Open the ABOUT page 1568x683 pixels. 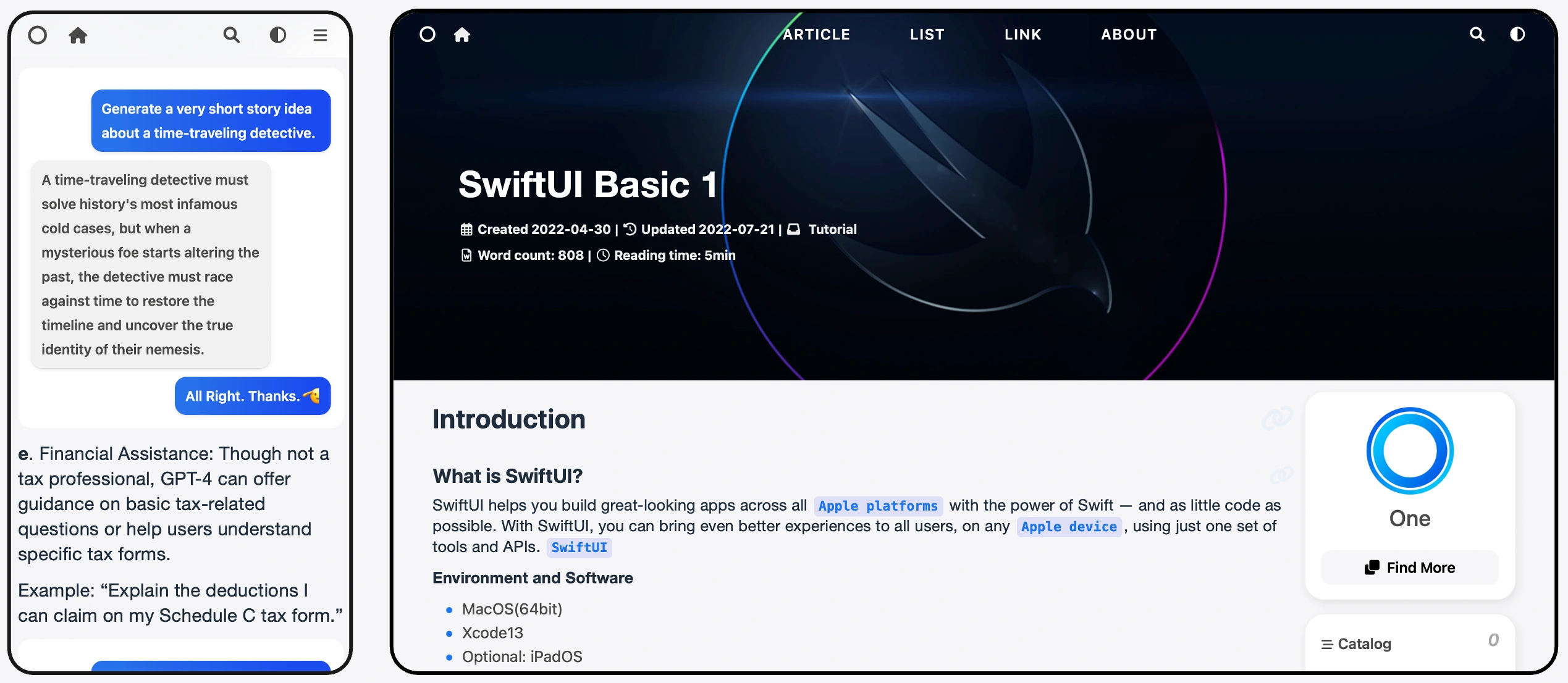[x=1129, y=35]
